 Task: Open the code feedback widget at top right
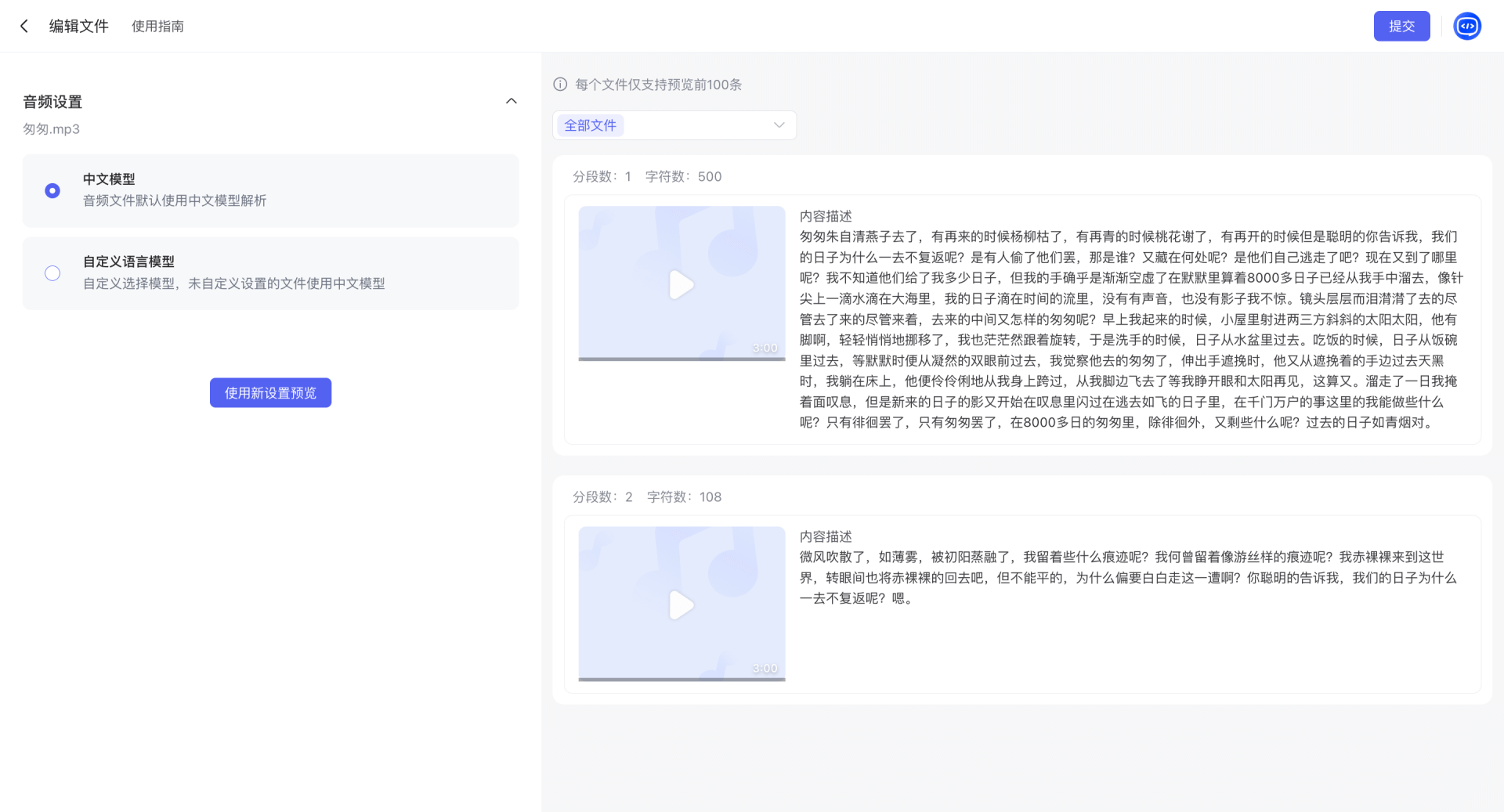click(1466, 26)
